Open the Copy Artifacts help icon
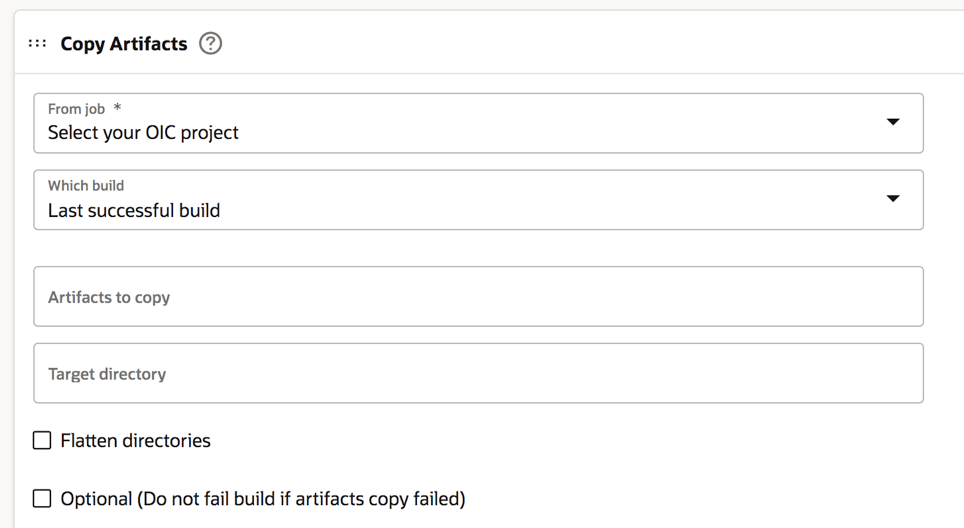This screenshot has width=964, height=528. tap(210, 44)
